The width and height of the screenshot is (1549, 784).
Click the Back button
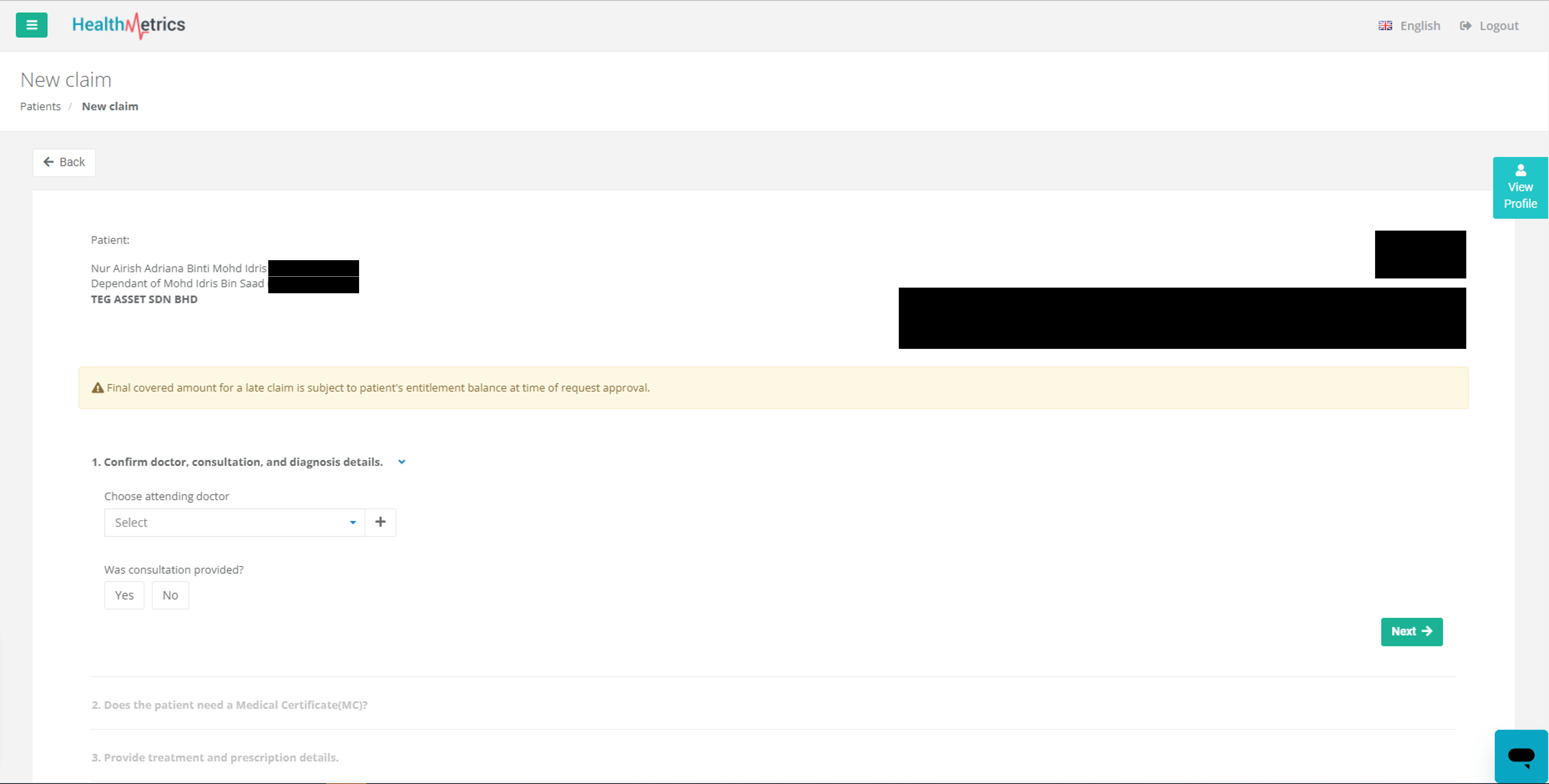(x=64, y=162)
